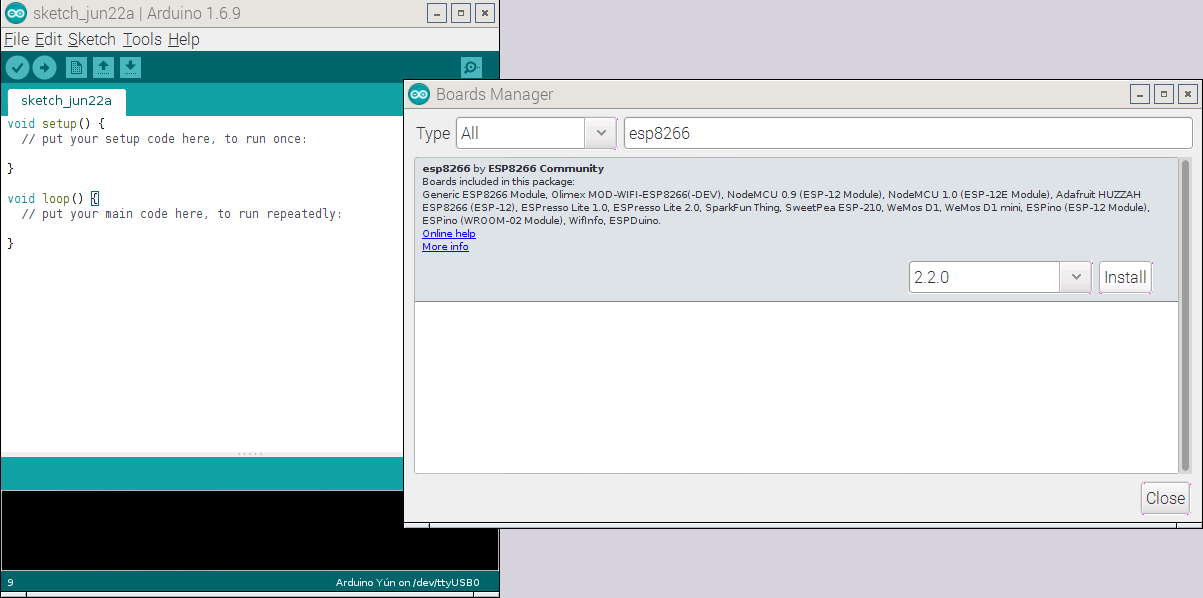Click the Arduino Yún on /dev/ttyUSB0 status text
Screen dimensions: 1203x598
[407, 582]
